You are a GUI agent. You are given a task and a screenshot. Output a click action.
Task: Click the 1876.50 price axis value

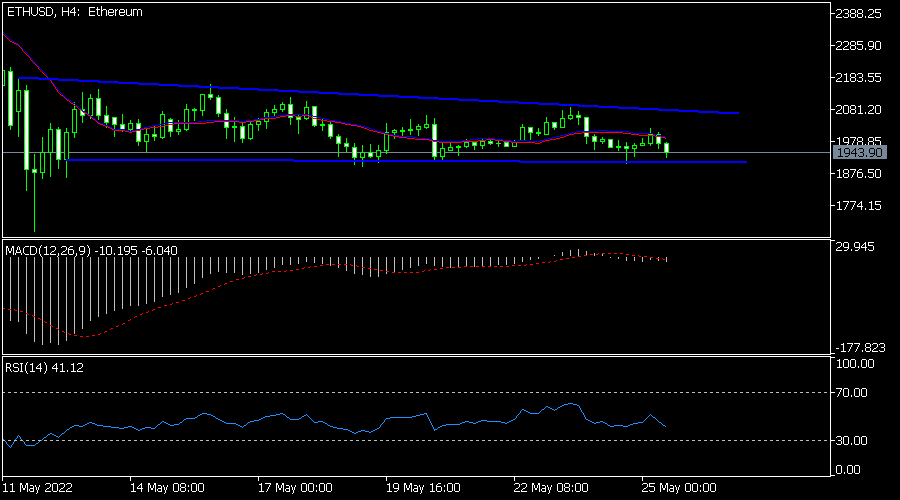coord(858,173)
